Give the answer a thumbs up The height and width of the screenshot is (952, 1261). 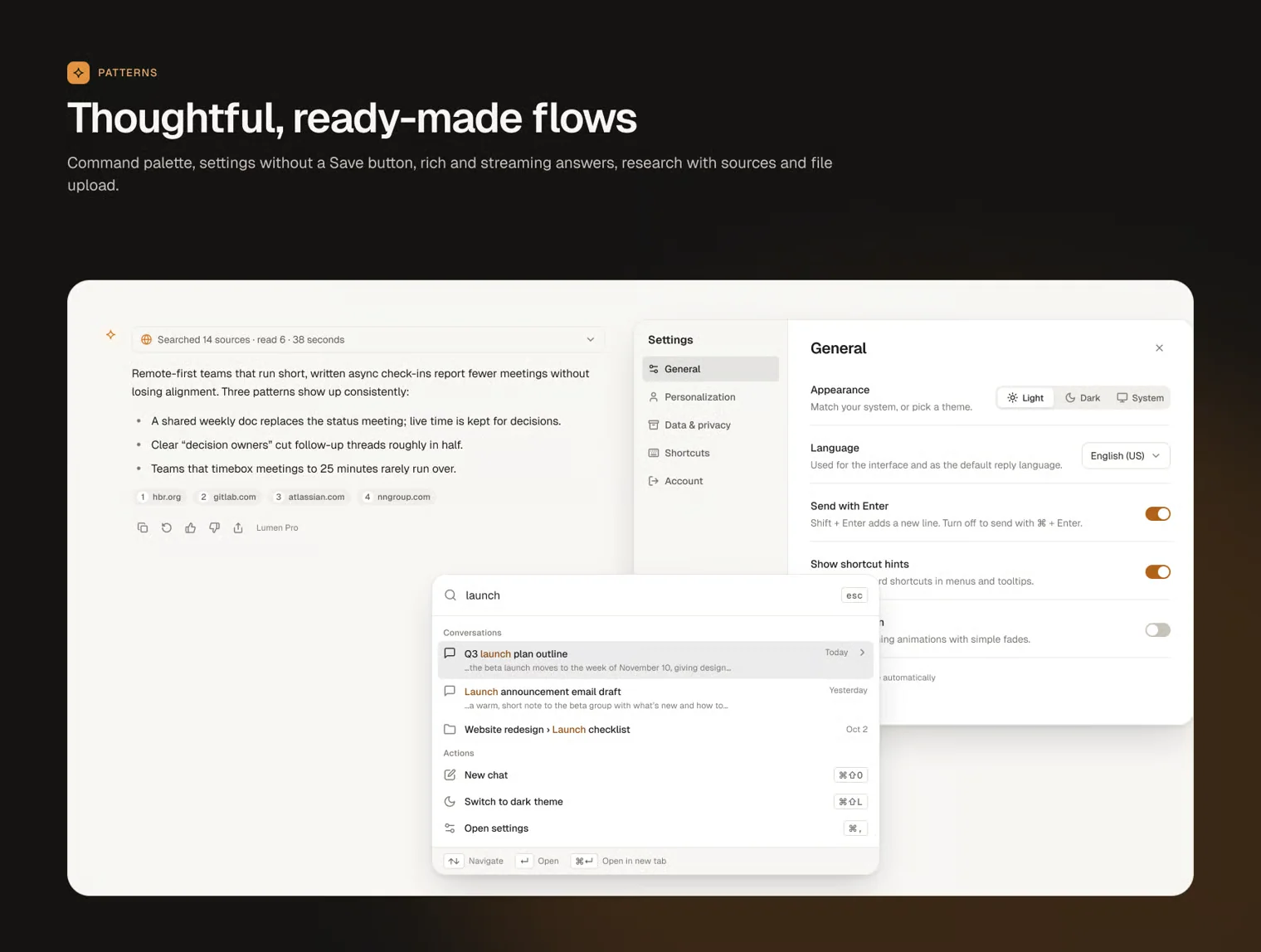point(191,527)
